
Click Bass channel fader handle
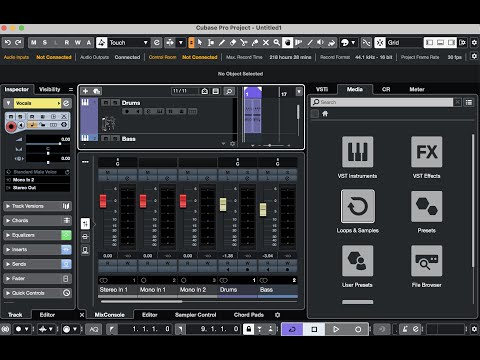tap(263, 209)
